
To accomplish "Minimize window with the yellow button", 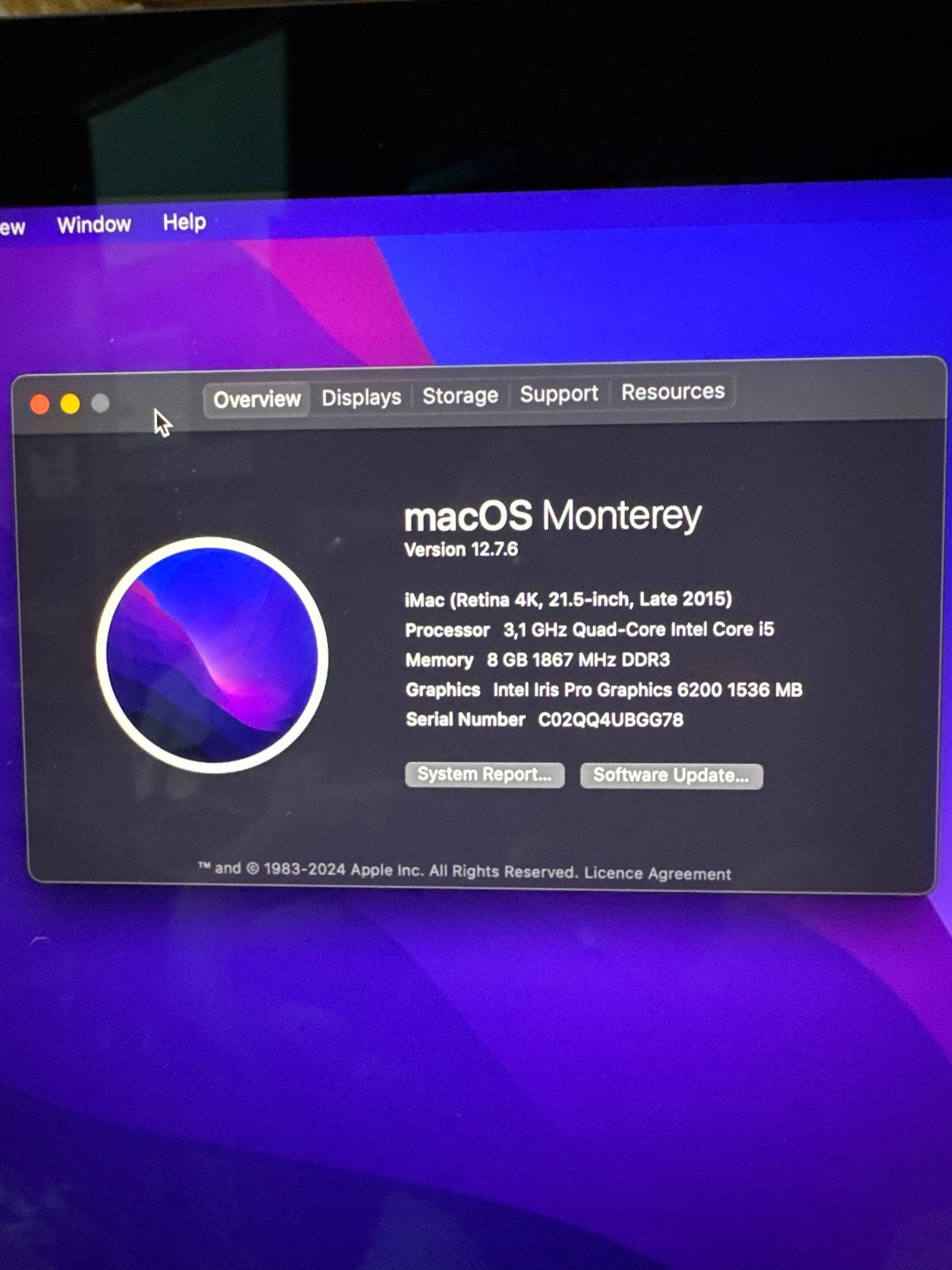I will [x=70, y=404].
